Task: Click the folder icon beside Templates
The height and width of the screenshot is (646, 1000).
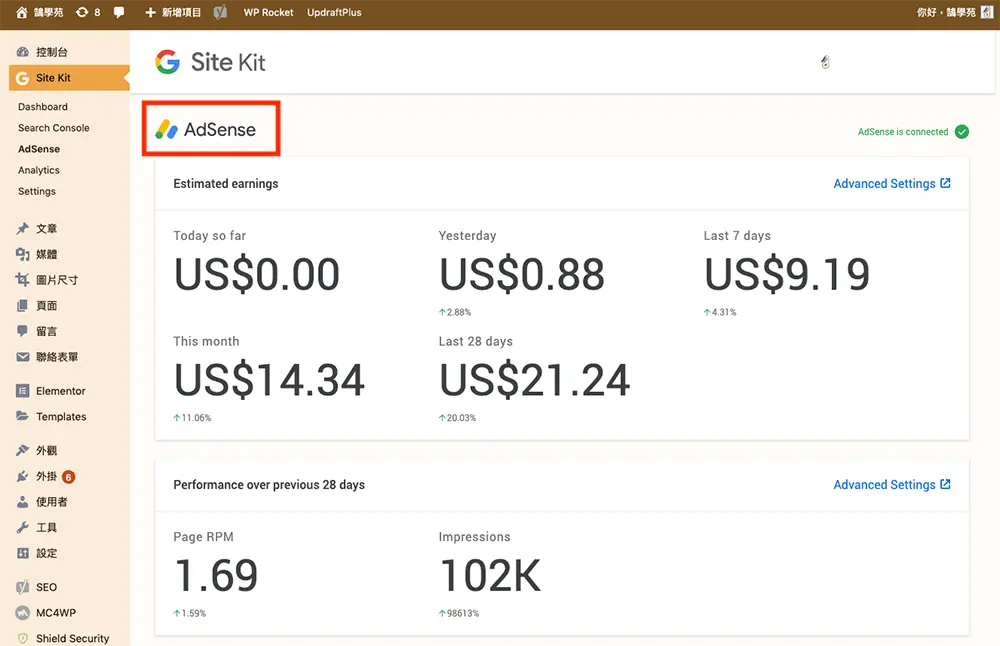Action: click(22, 416)
